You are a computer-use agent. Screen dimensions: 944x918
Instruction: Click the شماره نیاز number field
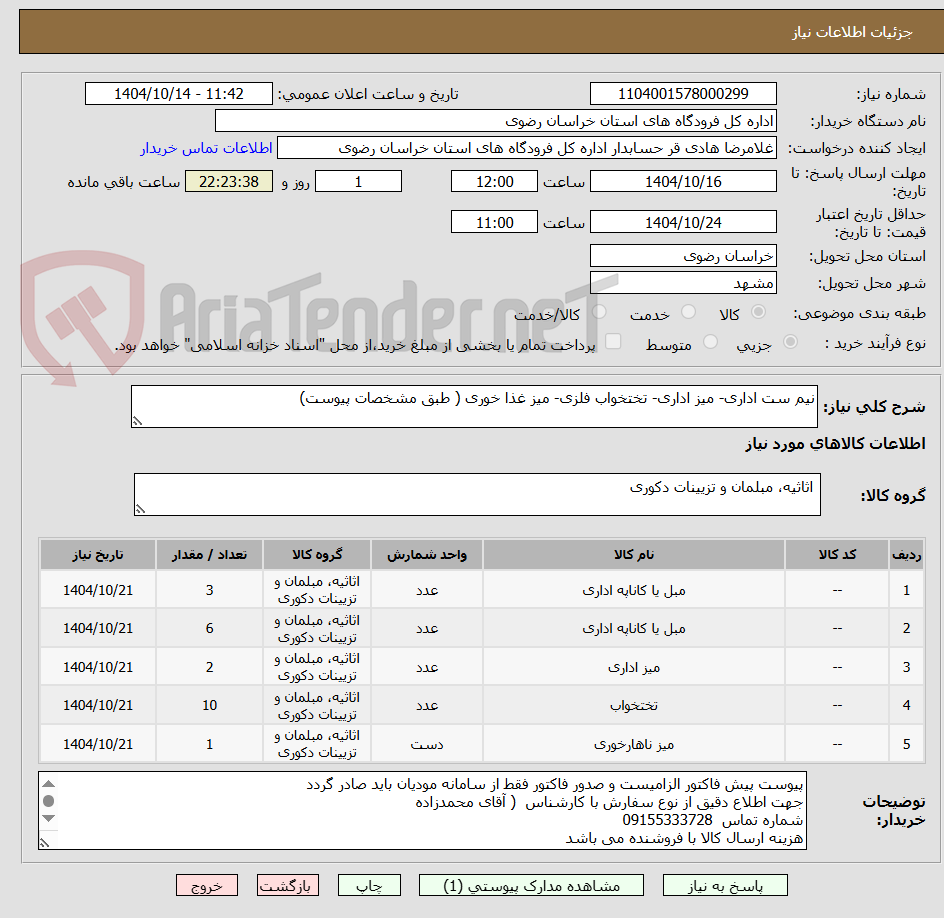(683, 94)
